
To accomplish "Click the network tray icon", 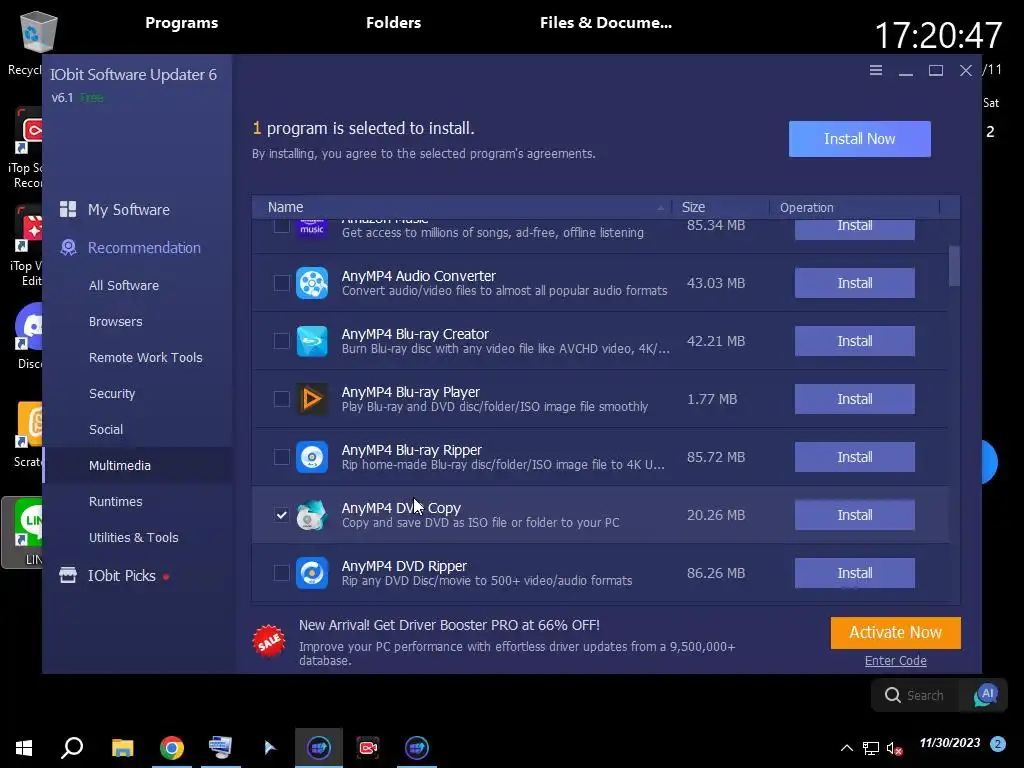I will pos(871,748).
